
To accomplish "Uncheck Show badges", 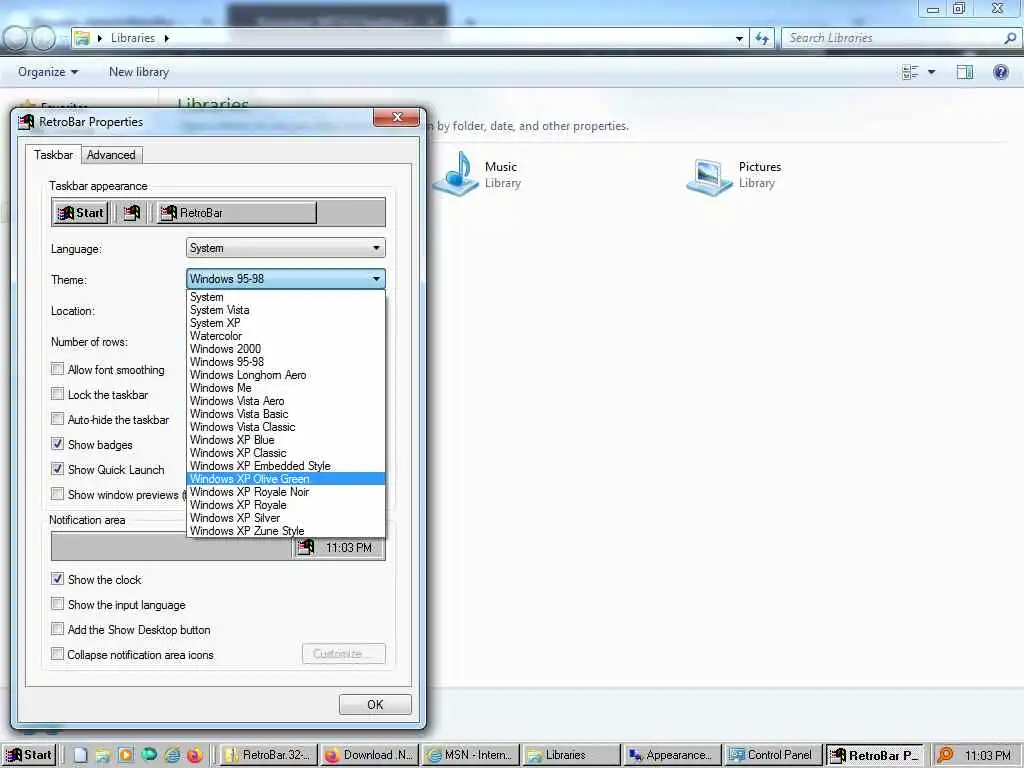I will coord(57,444).
